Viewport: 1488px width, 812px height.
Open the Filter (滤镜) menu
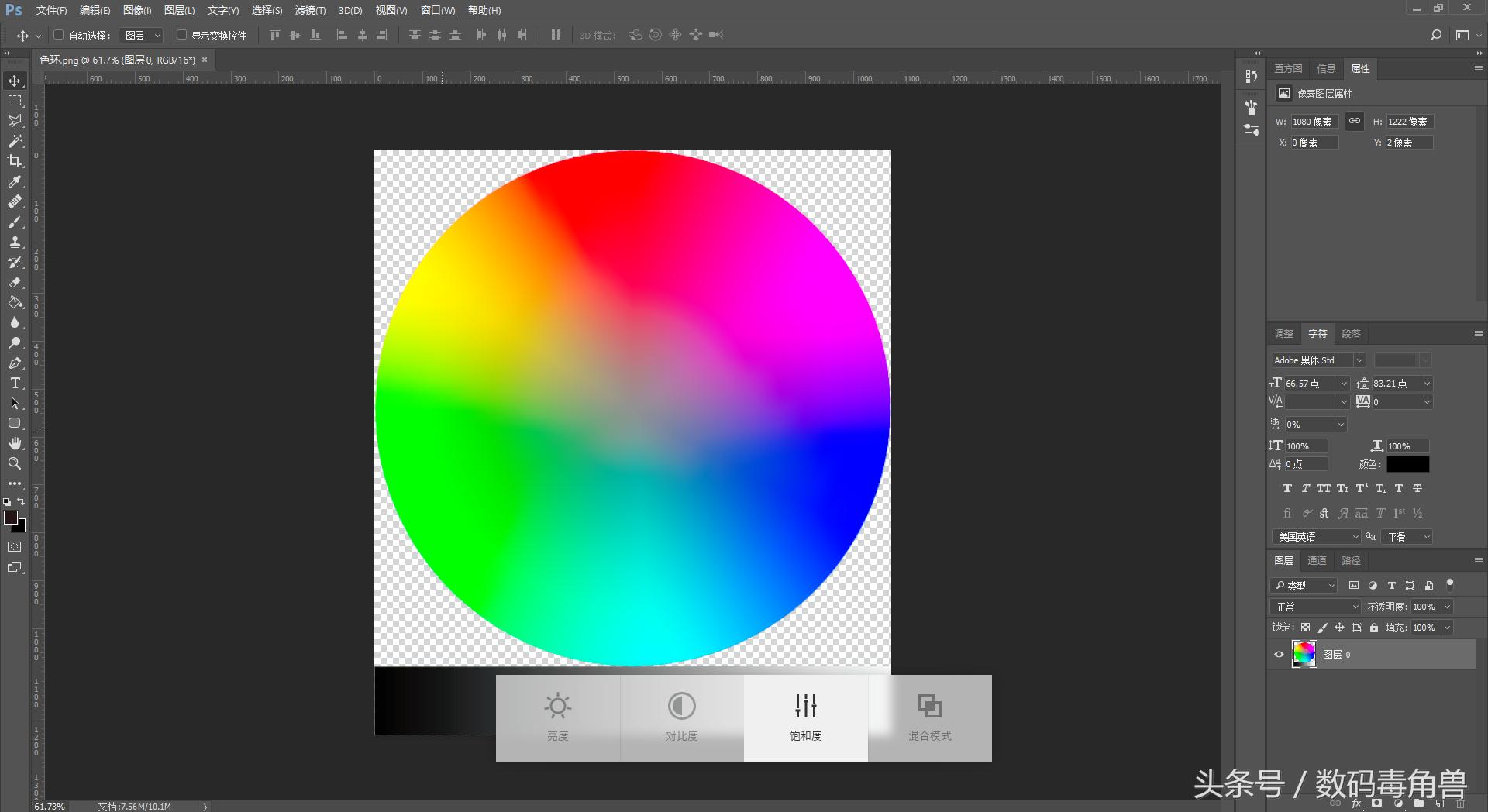(x=310, y=10)
